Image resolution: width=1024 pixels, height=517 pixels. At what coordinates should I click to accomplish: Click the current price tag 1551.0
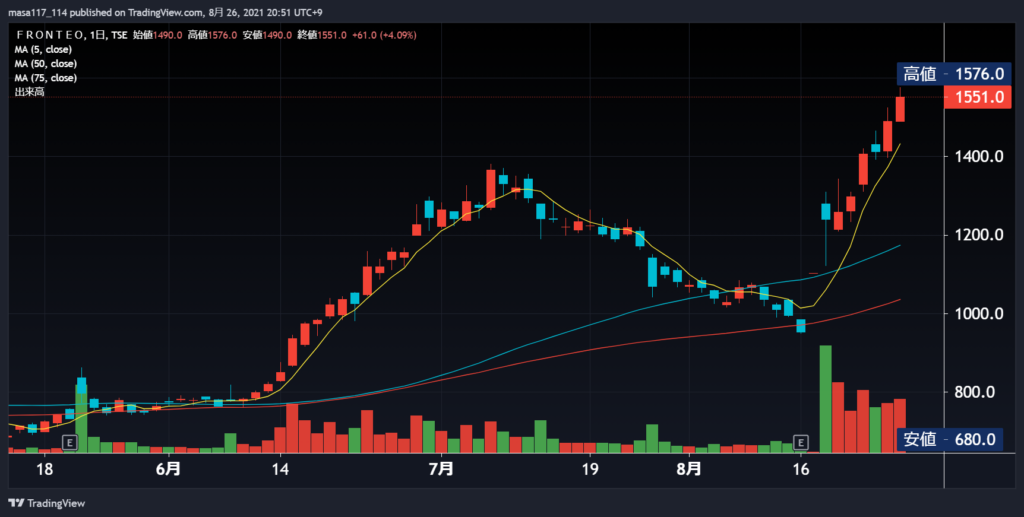point(978,97)
